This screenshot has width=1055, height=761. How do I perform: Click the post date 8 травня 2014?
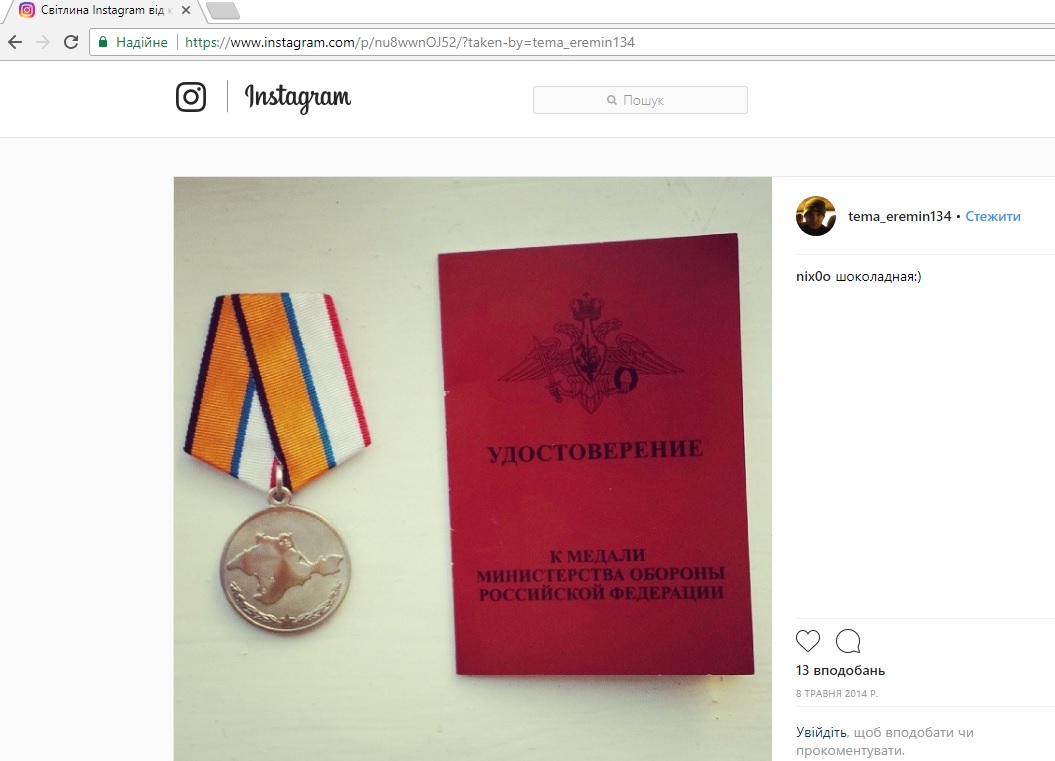pos(836,694)
